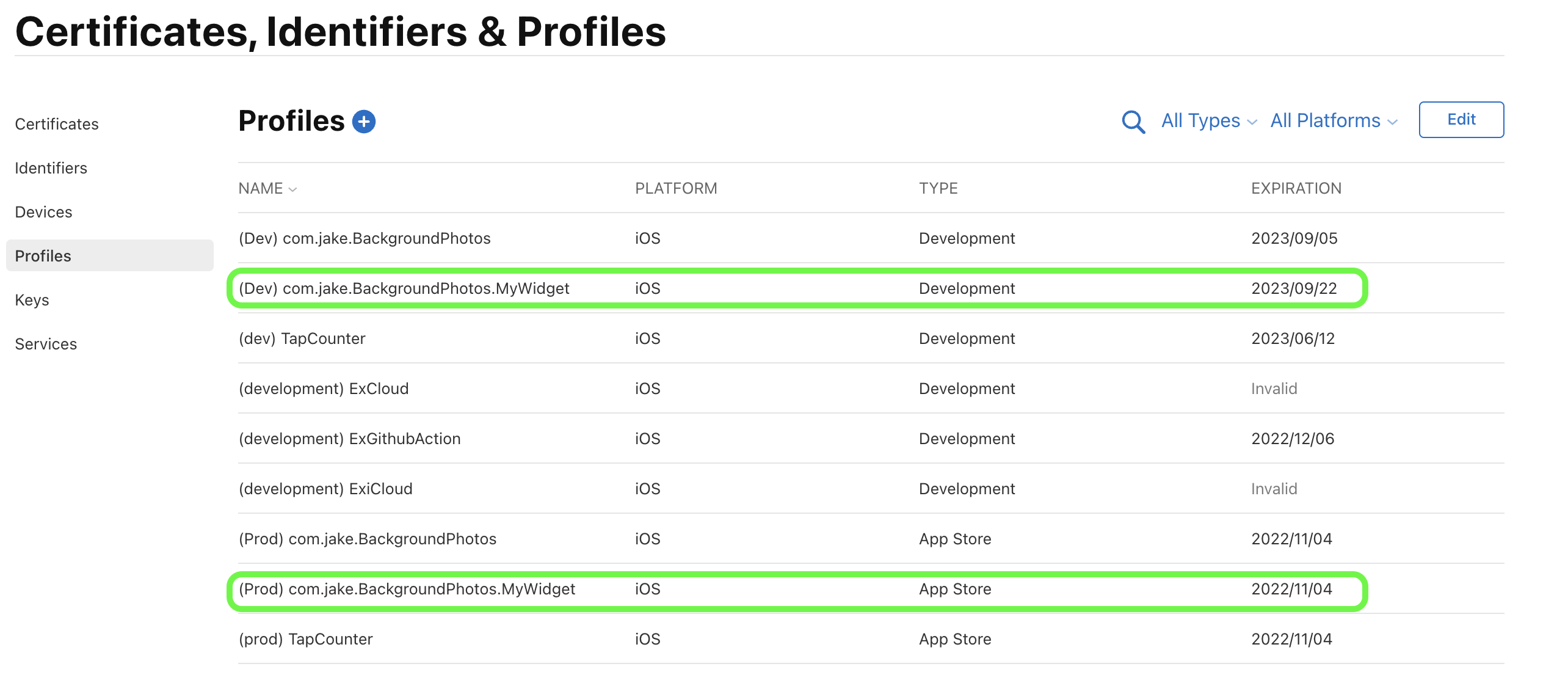Open (Prod) com.jake.BackgroundPhotos.MyWidget profile

407,589
